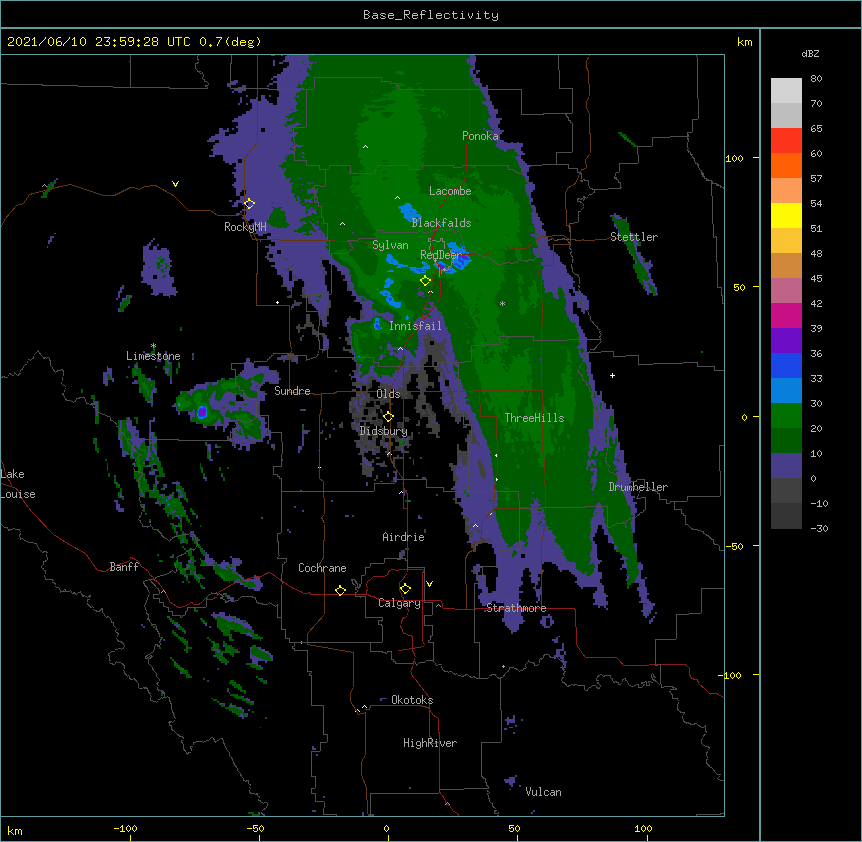Click the Blackfalds city label

tap(441, 223)
